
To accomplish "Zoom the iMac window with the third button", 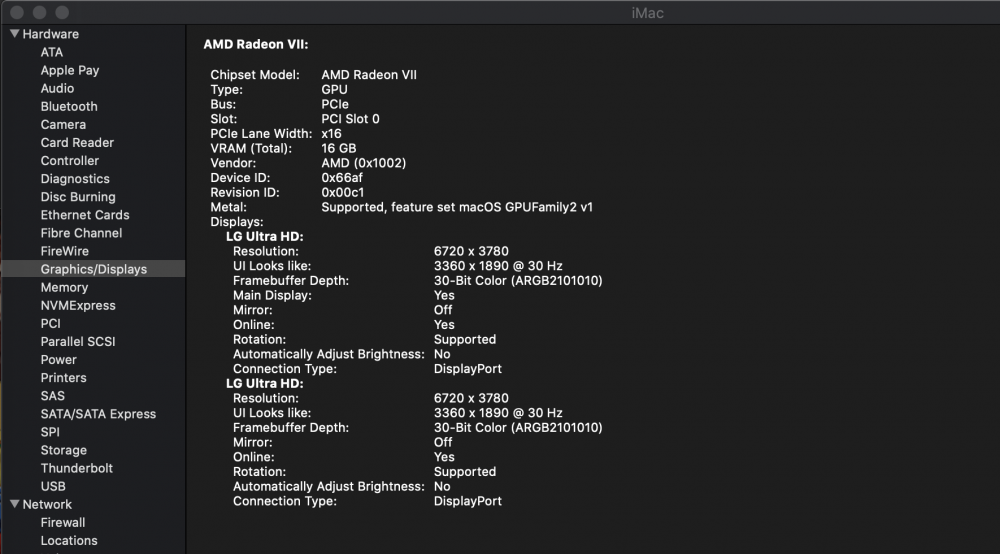I will click(x=62, y=12).
